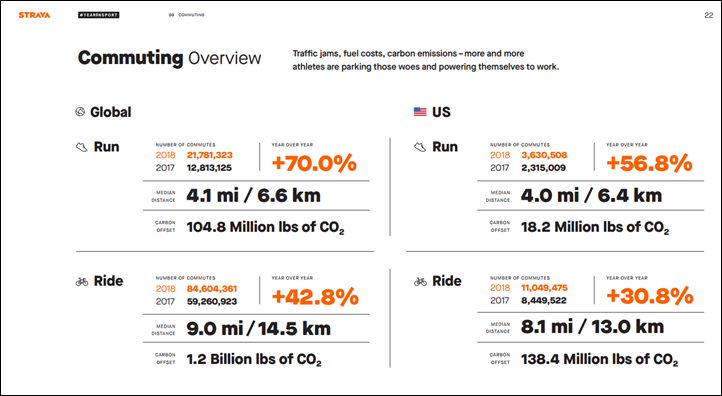Click the +30.8% US ride figure
722x396 pixels.
coord(650,296)
